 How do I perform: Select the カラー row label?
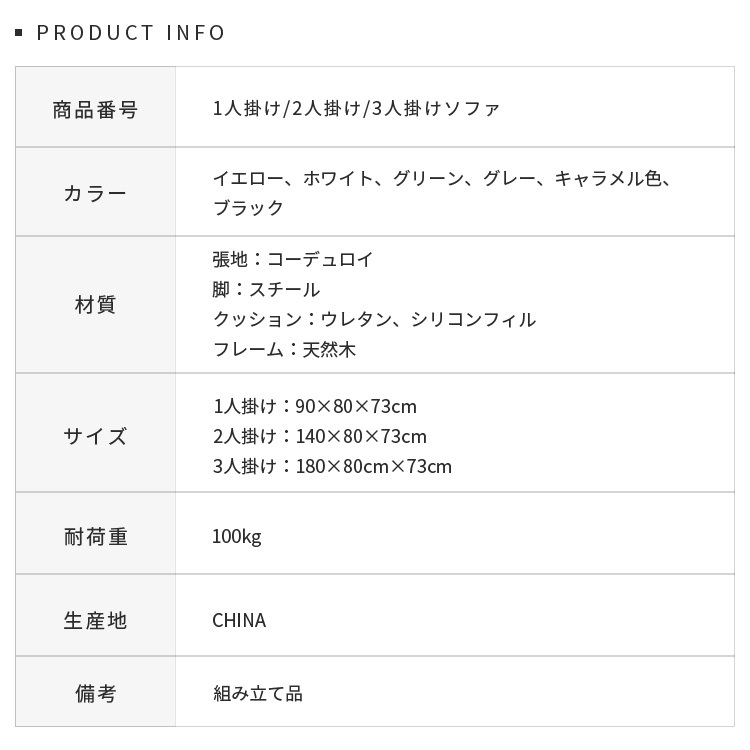[95, 193]
